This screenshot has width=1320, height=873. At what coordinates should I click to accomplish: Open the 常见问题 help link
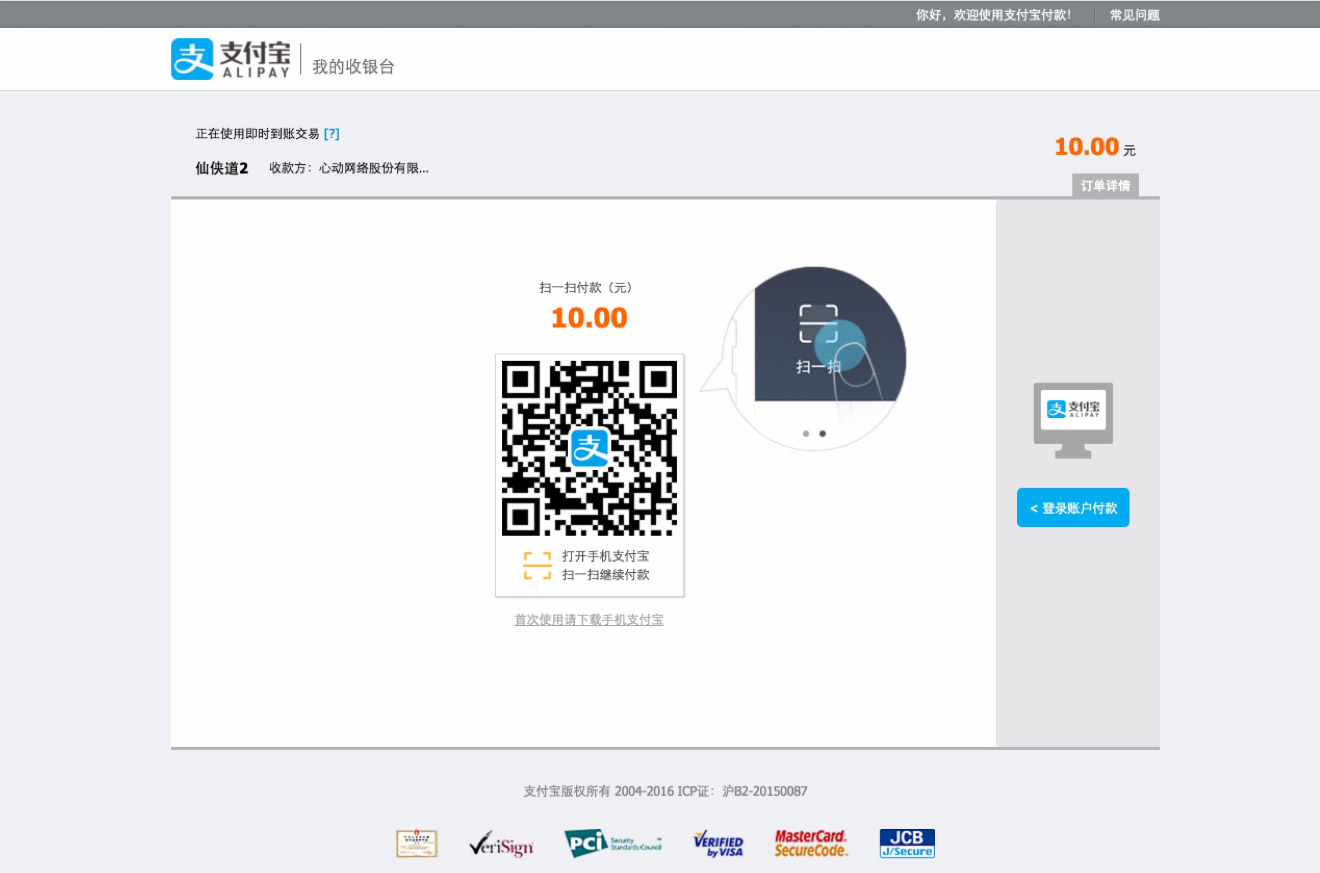tap(1134, 15)
